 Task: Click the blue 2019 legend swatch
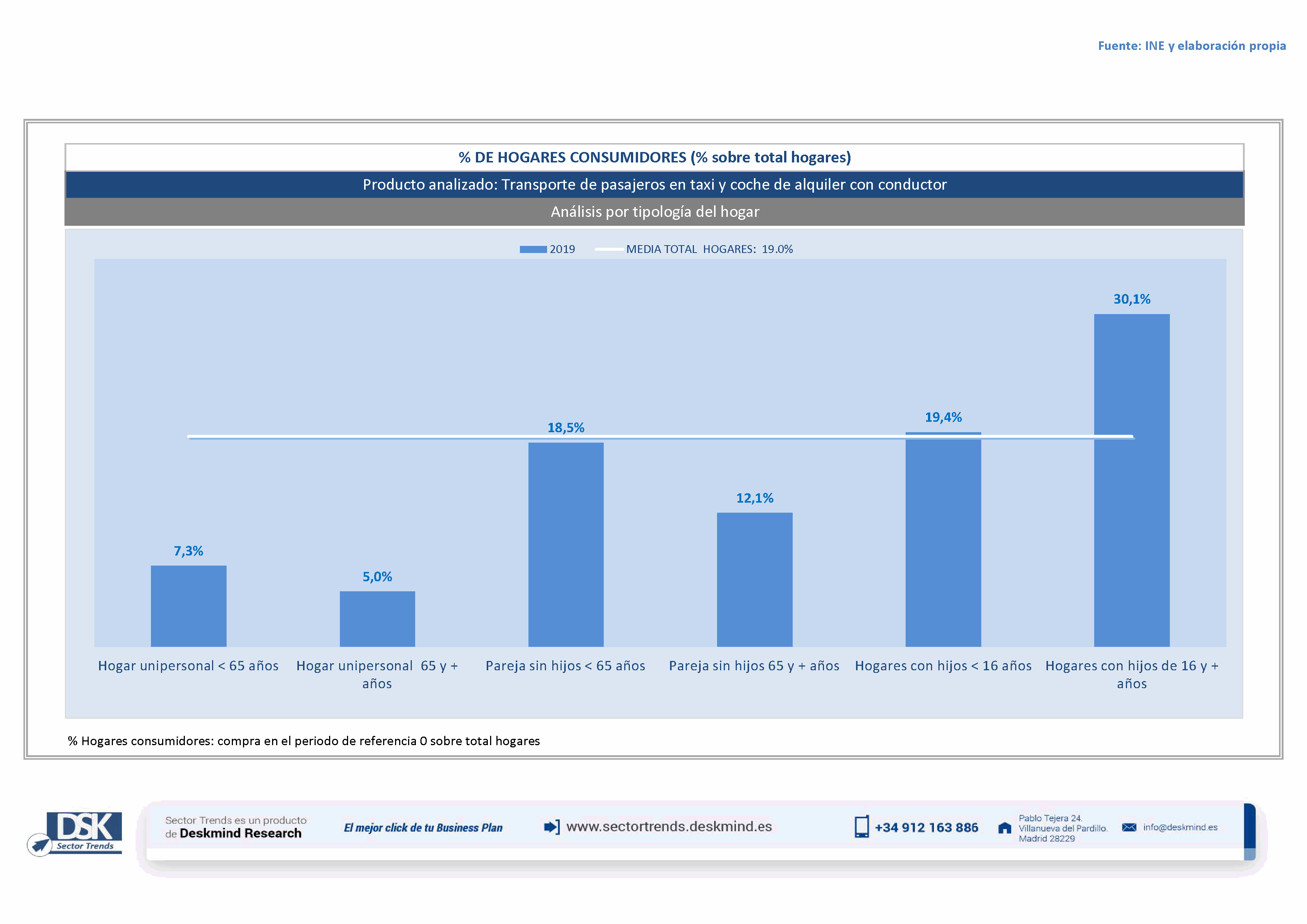pos(533,249)
